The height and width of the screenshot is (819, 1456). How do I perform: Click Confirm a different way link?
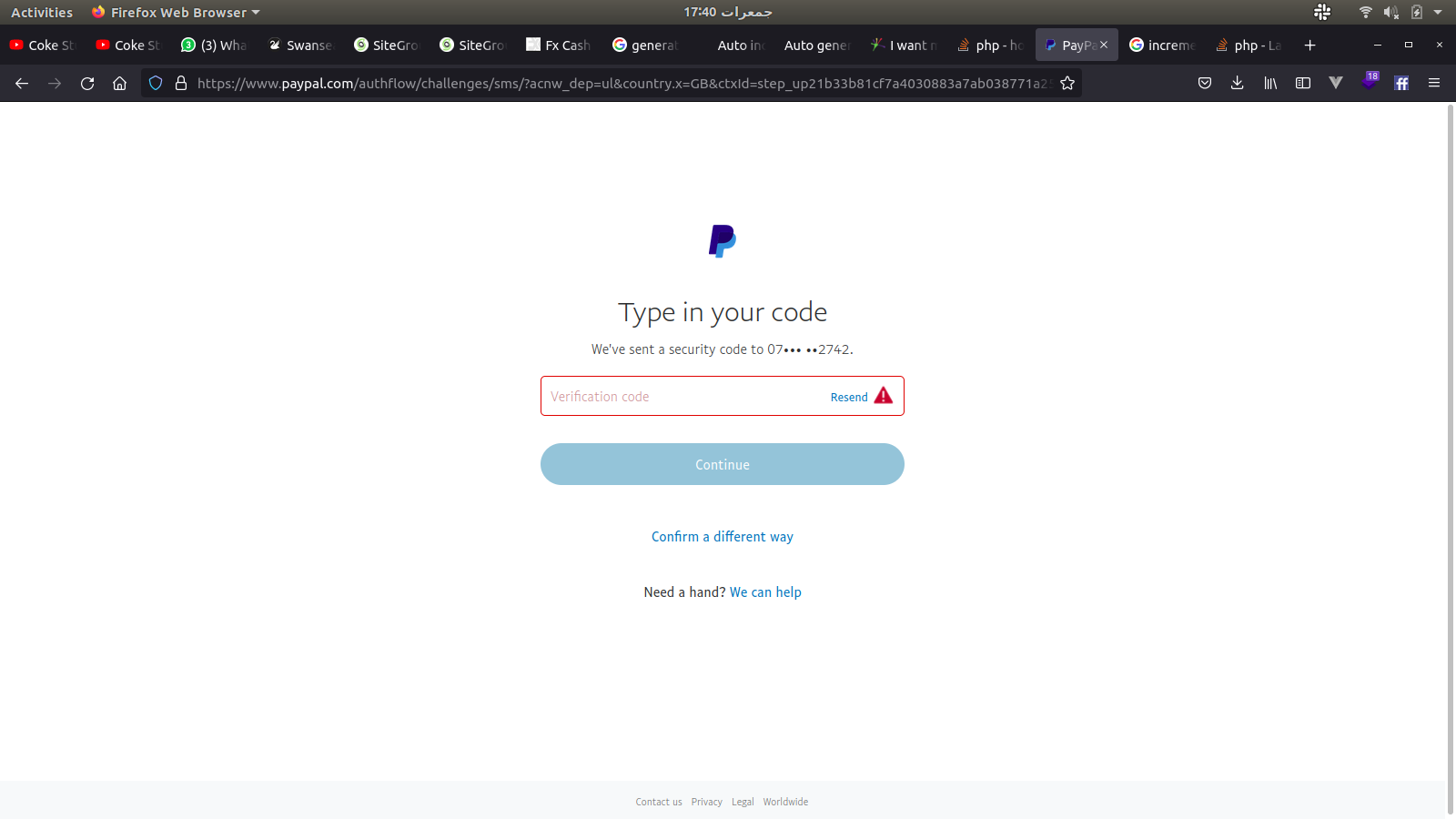(722, 537)
